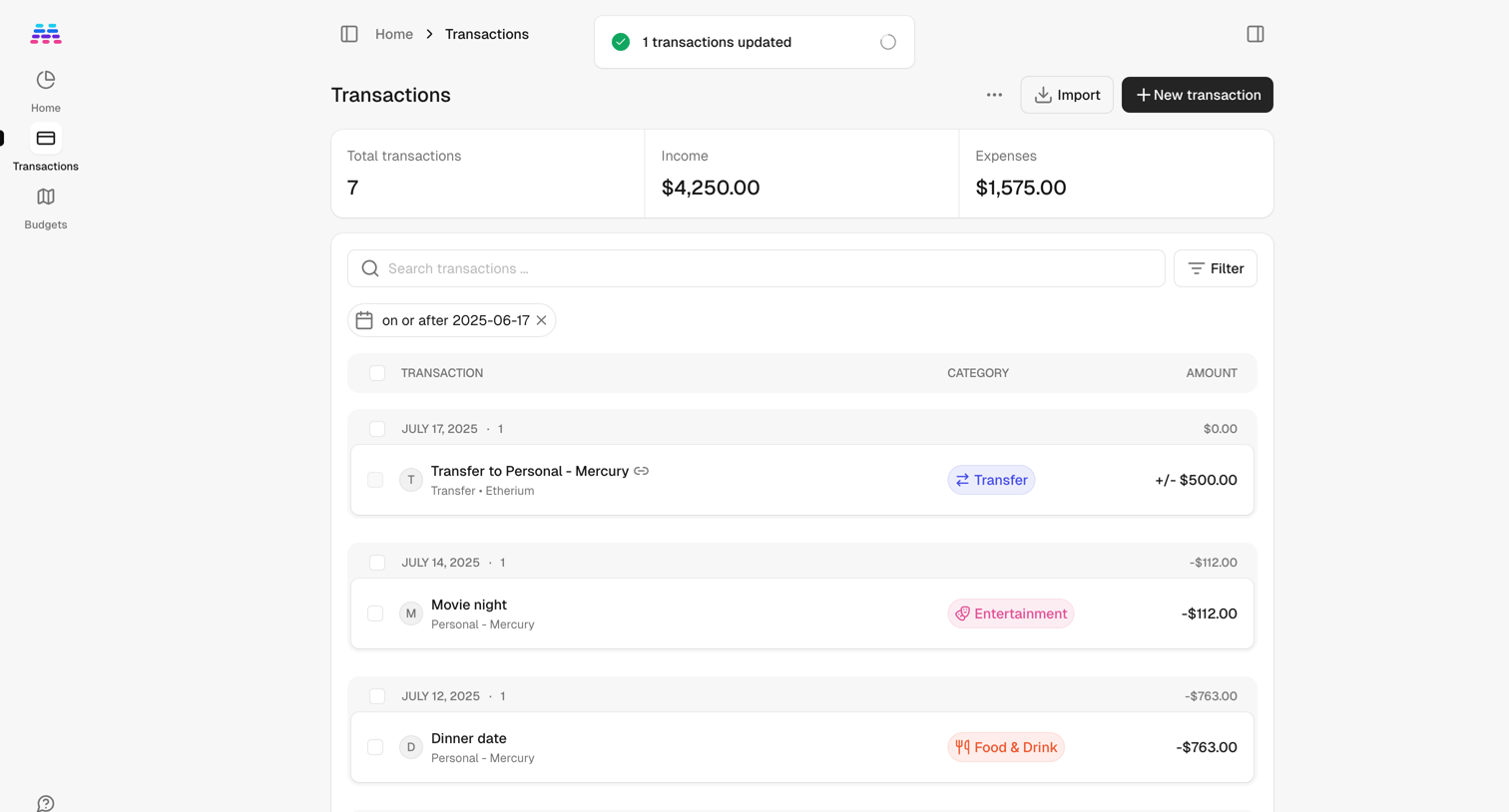The height and width of the screenshot is (812, 1509).
Task: Open the Transfer category badge
Action: pos(991,480)
